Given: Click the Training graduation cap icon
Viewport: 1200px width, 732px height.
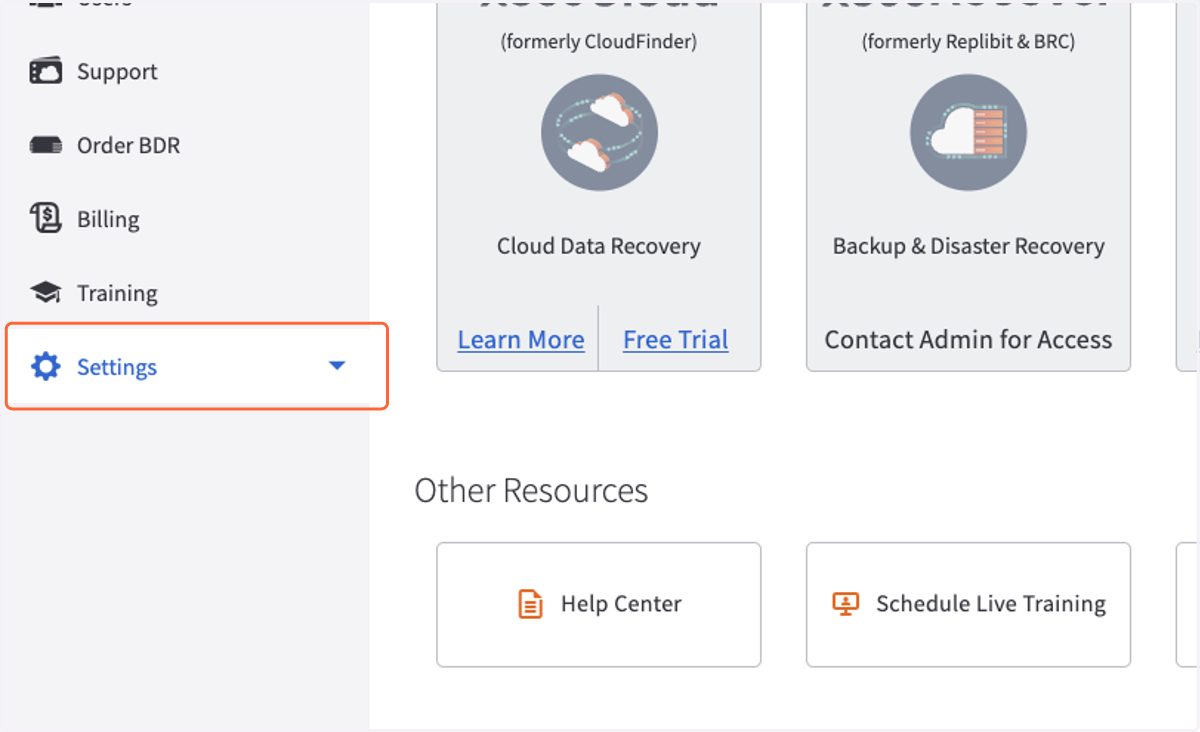Looking at the screenshot, I should click(x=45, y=293).
